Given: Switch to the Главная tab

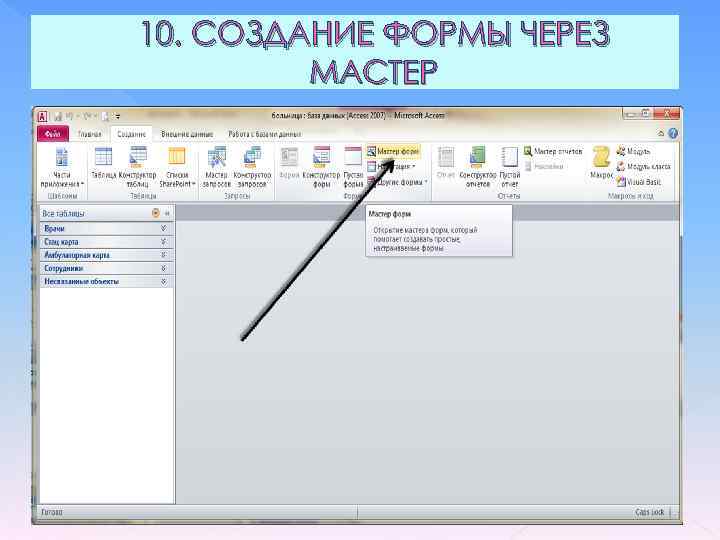Looking at the screenshot, I should click(90, 134).
